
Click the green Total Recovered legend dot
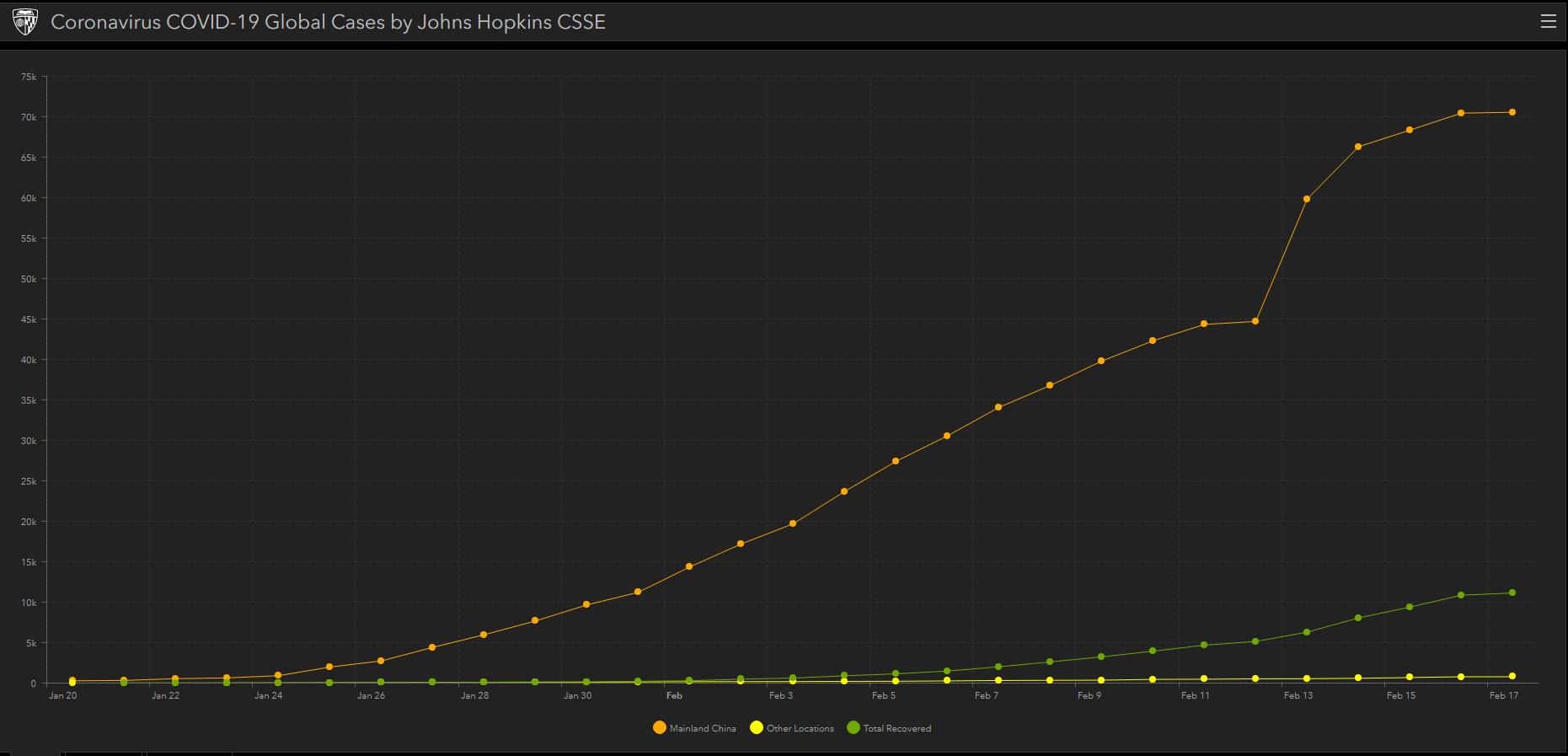pos(854,728)
